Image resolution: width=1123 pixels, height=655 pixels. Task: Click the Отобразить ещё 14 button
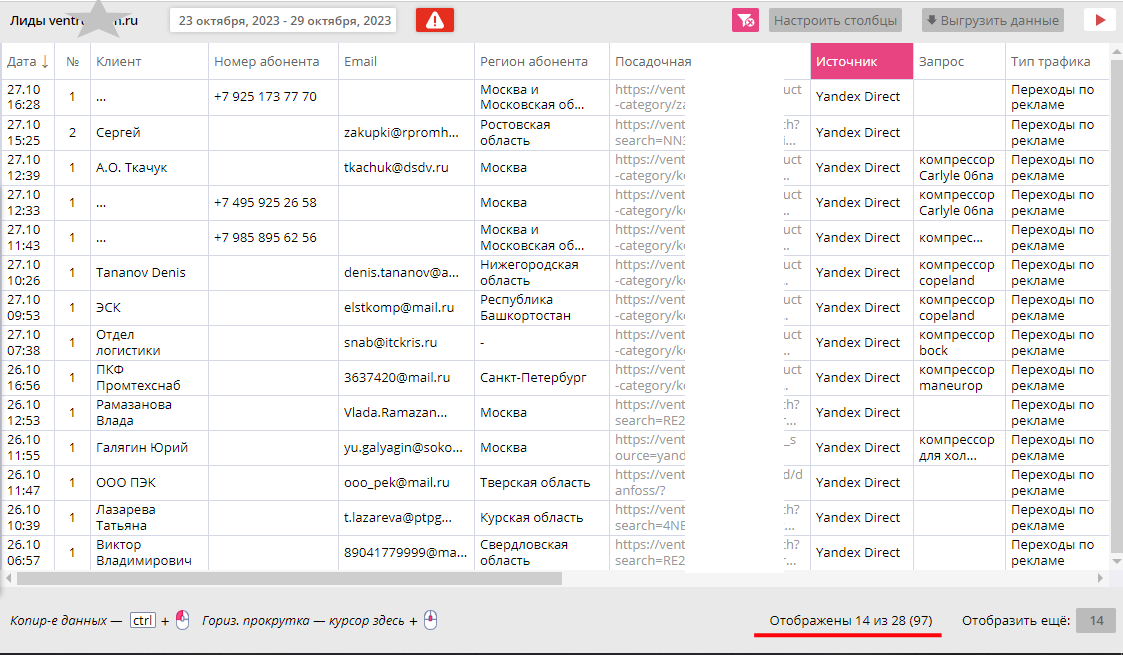coord(1097,621)
